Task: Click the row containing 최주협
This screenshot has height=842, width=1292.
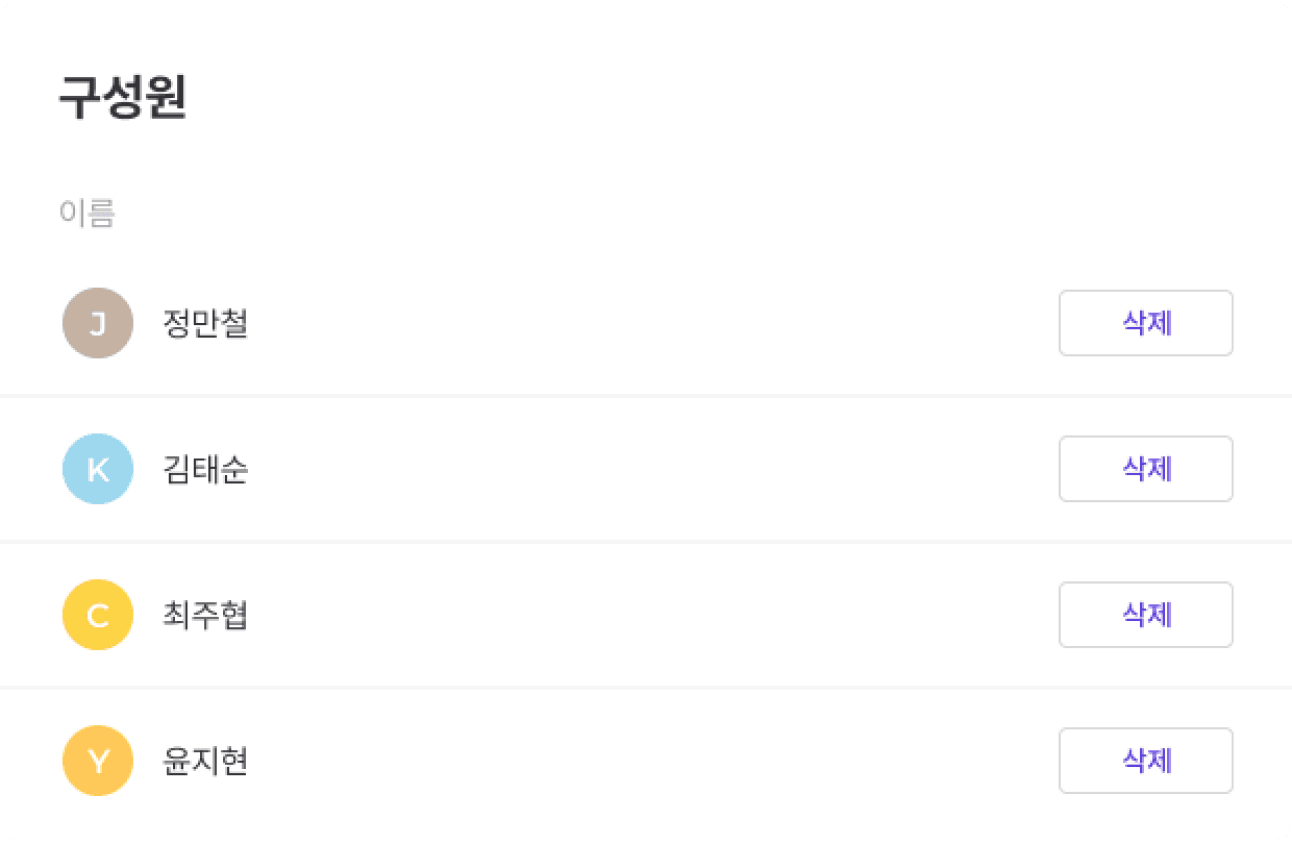Action: pyautogui.click(x=600, y=615)
